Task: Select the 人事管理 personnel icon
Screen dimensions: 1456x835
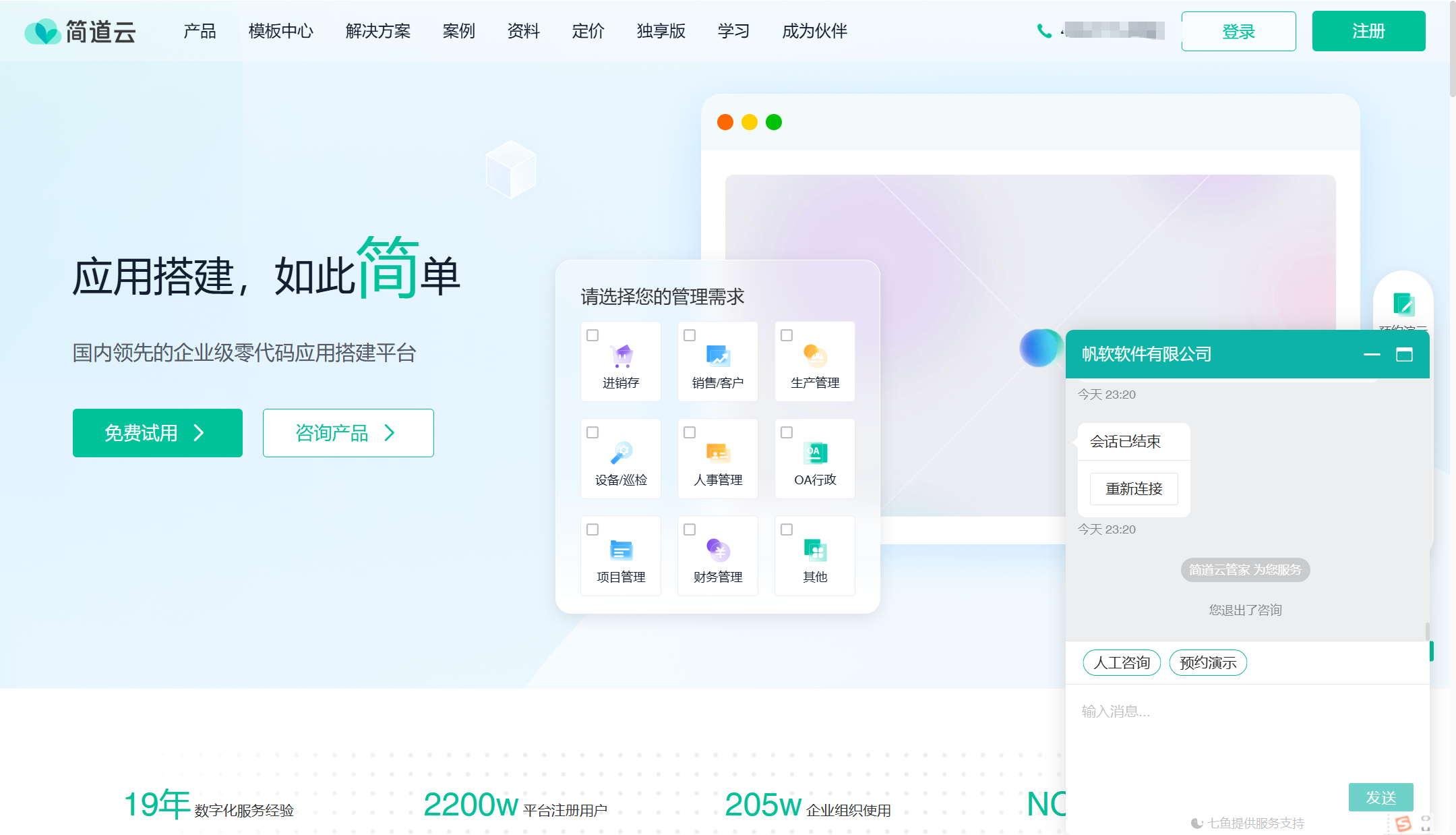Action: [717, 451]
